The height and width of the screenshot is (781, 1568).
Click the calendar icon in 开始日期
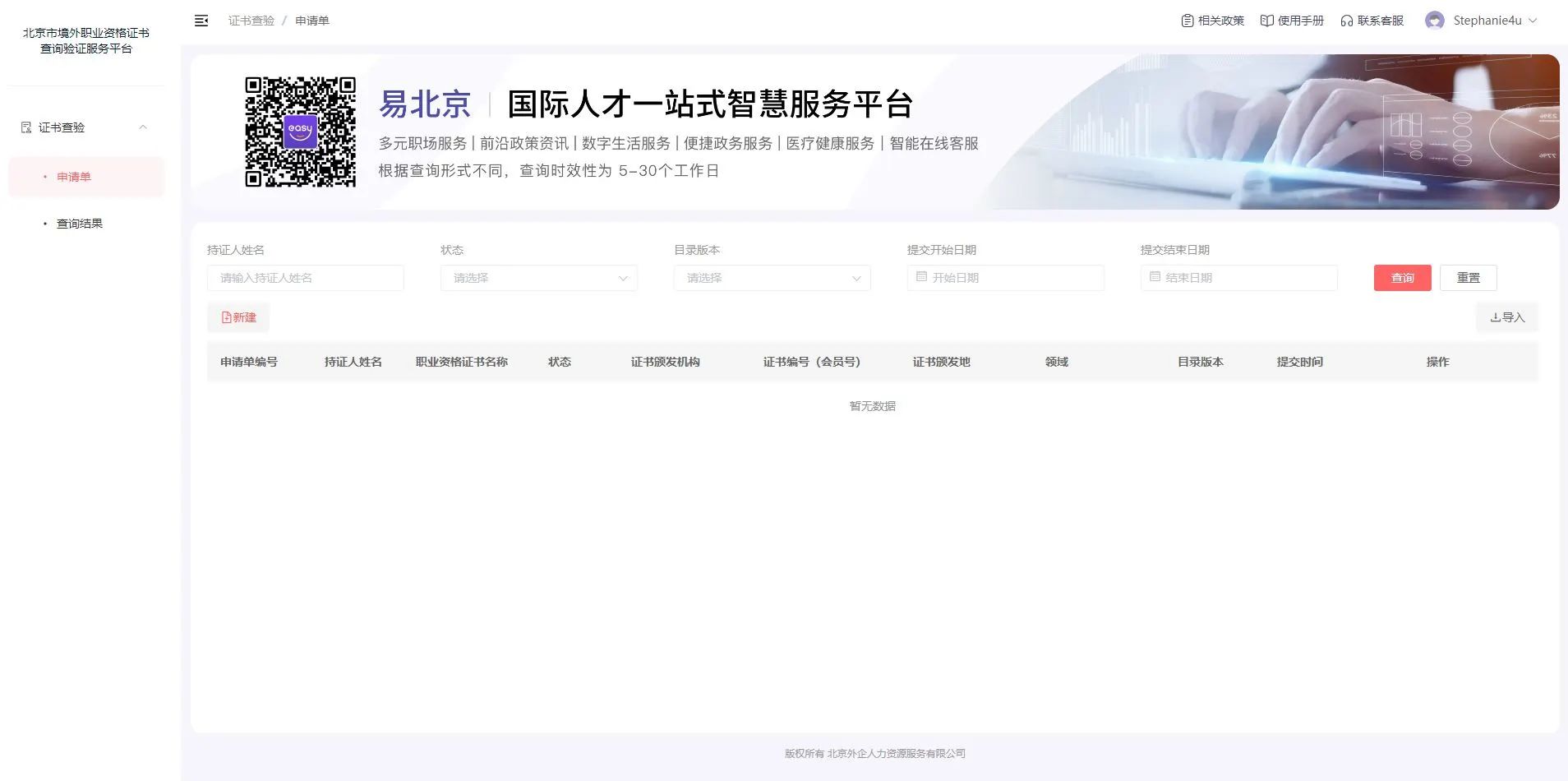point(921,277)
